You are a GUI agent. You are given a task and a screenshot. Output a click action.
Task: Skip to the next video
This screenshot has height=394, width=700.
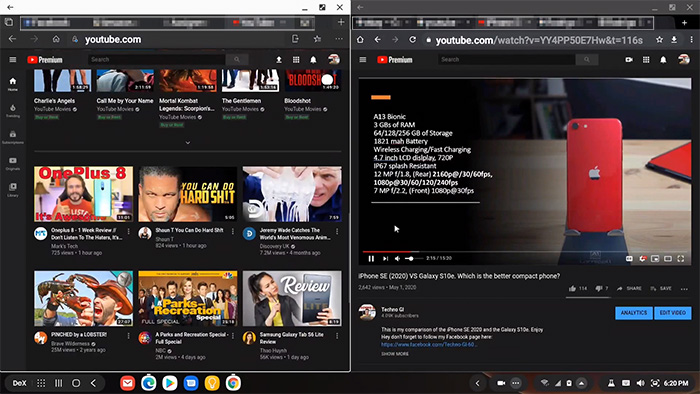pos(385,258)
